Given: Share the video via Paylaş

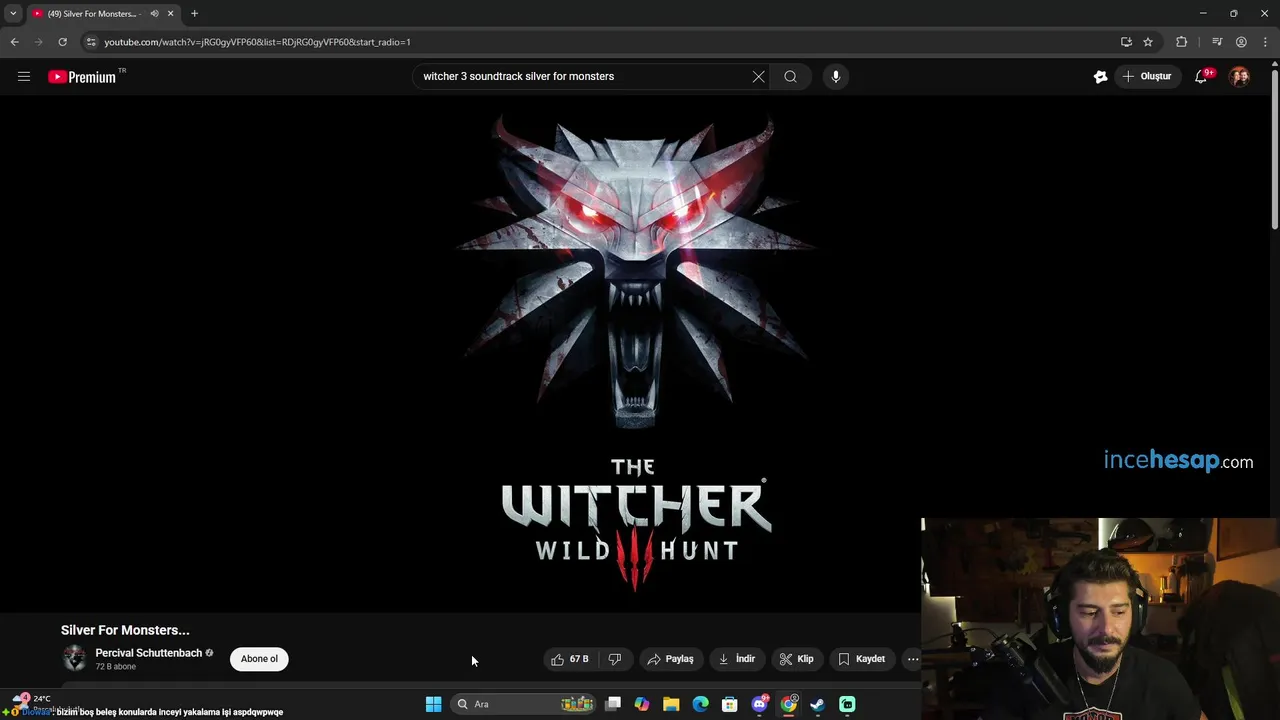Looking at the screenshot, I should pyautogui.click(x=670, y=659).
